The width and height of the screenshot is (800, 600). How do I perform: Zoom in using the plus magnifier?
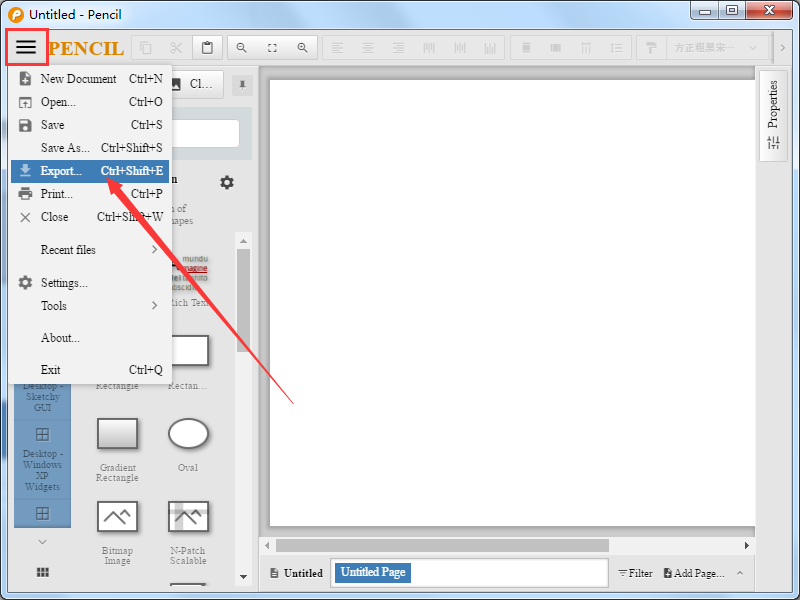point(303,48)
